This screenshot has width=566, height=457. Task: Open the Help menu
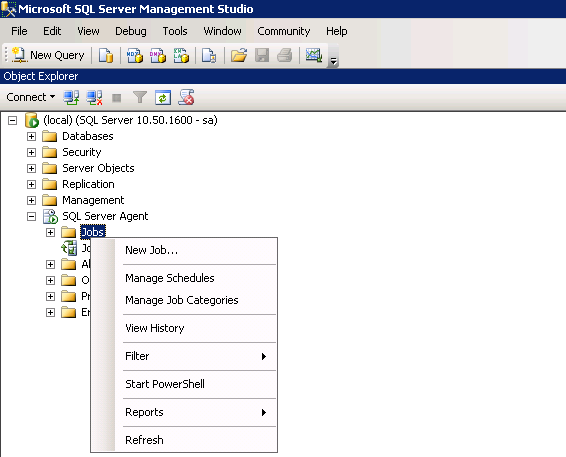[337, 31]
